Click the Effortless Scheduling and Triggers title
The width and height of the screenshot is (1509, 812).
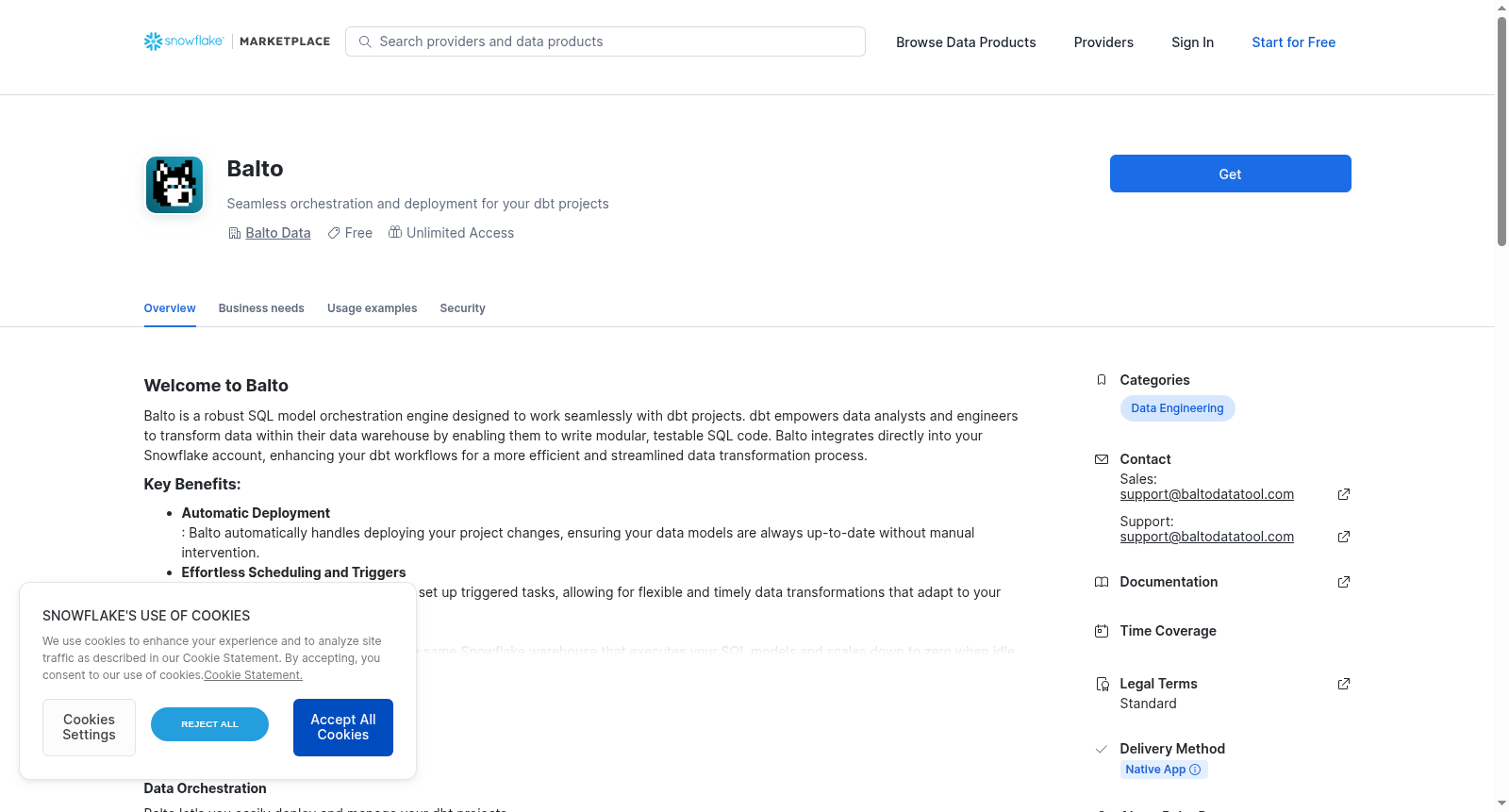[x=293, y=572]
